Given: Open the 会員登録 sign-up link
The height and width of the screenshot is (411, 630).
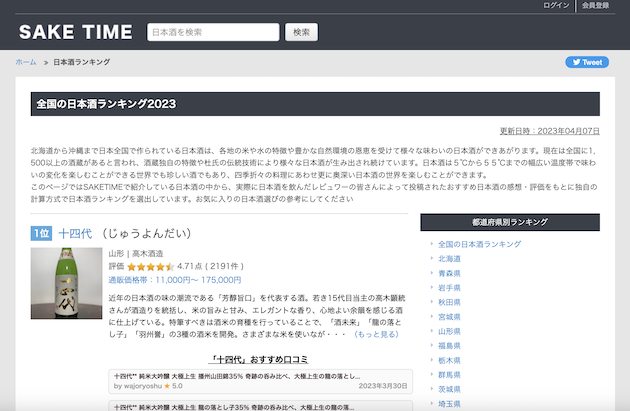Looking at the screenshot, I should [595, 5].
